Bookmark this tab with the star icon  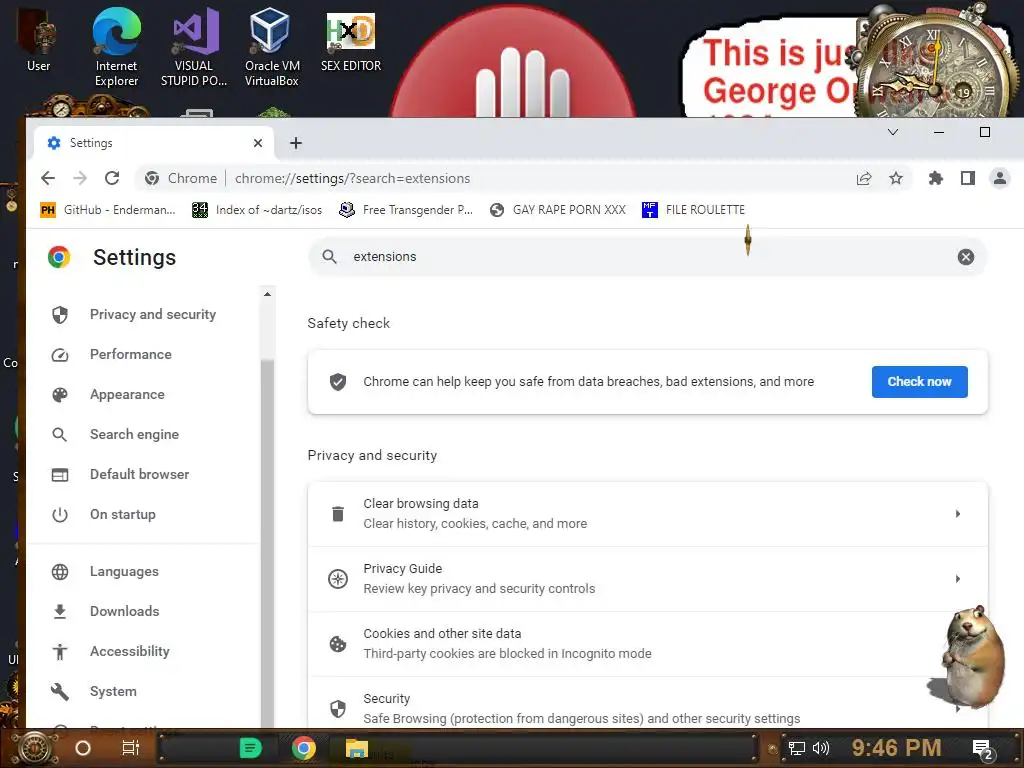point(896,178)
